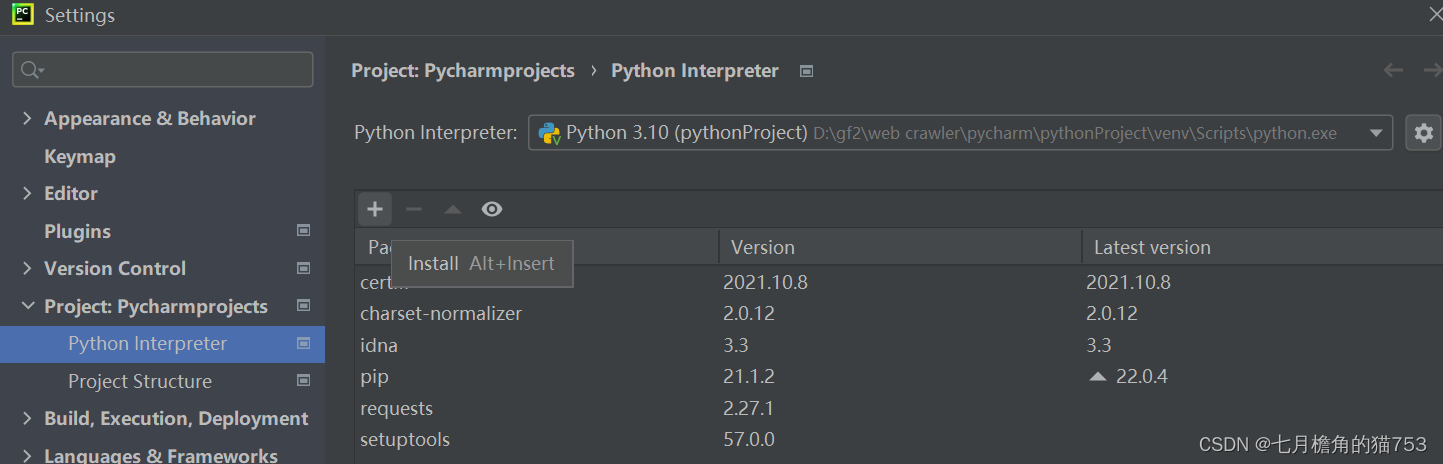Click the PyCharm logo in title bar

(x=22, y=15)
